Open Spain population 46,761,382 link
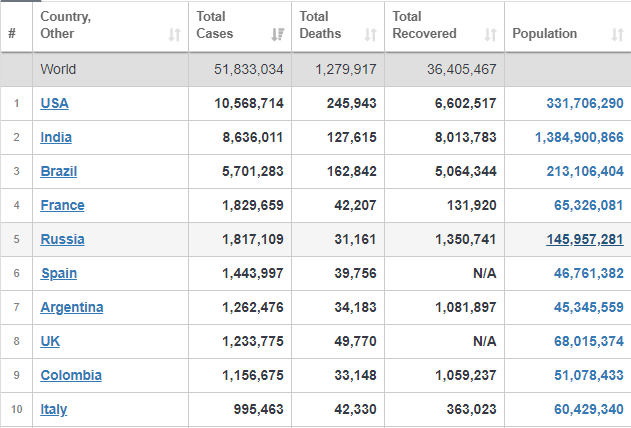631x428 pixels. tap(588, 274)
